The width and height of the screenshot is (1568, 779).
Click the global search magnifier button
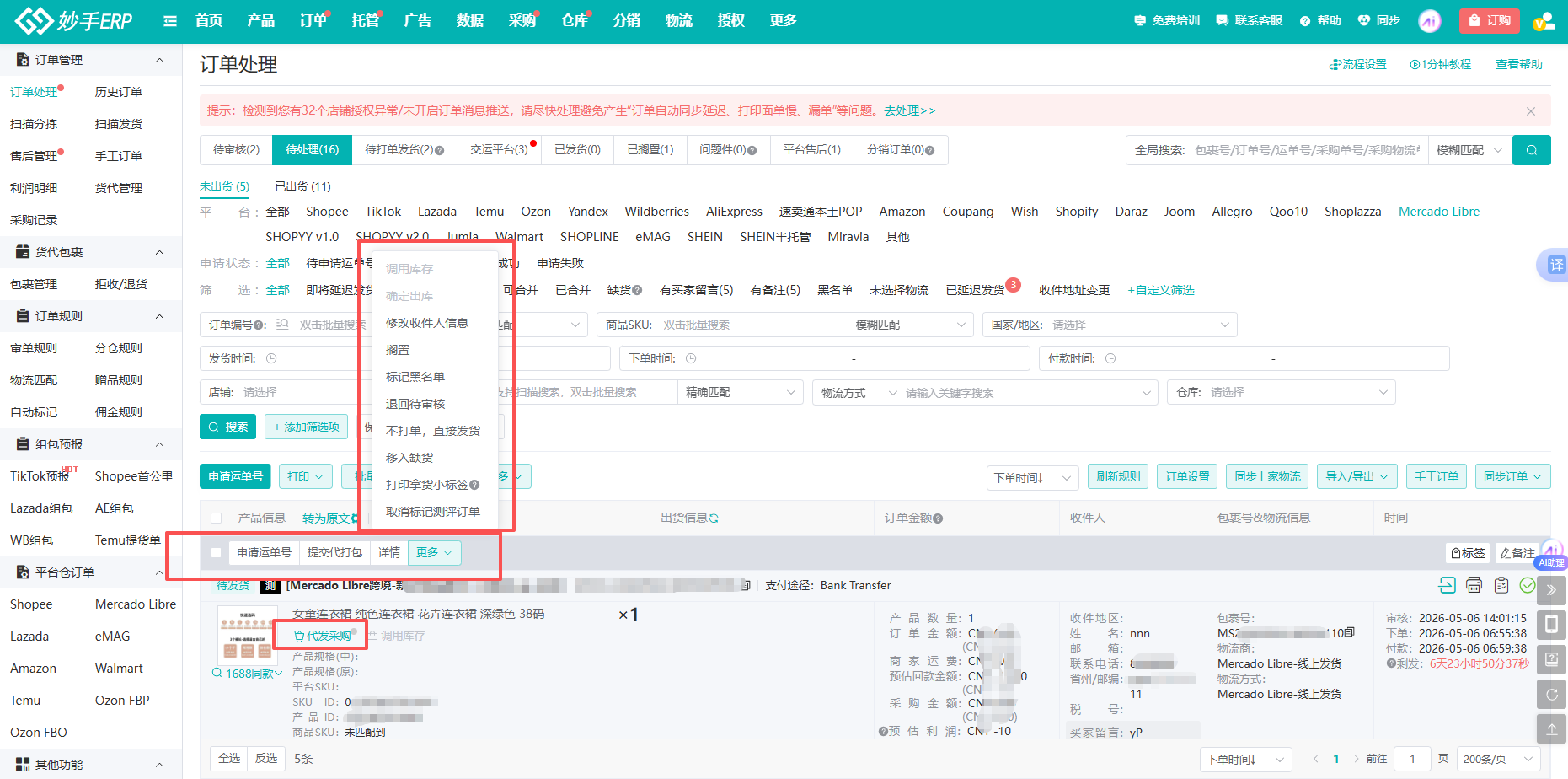point(1531,150)
